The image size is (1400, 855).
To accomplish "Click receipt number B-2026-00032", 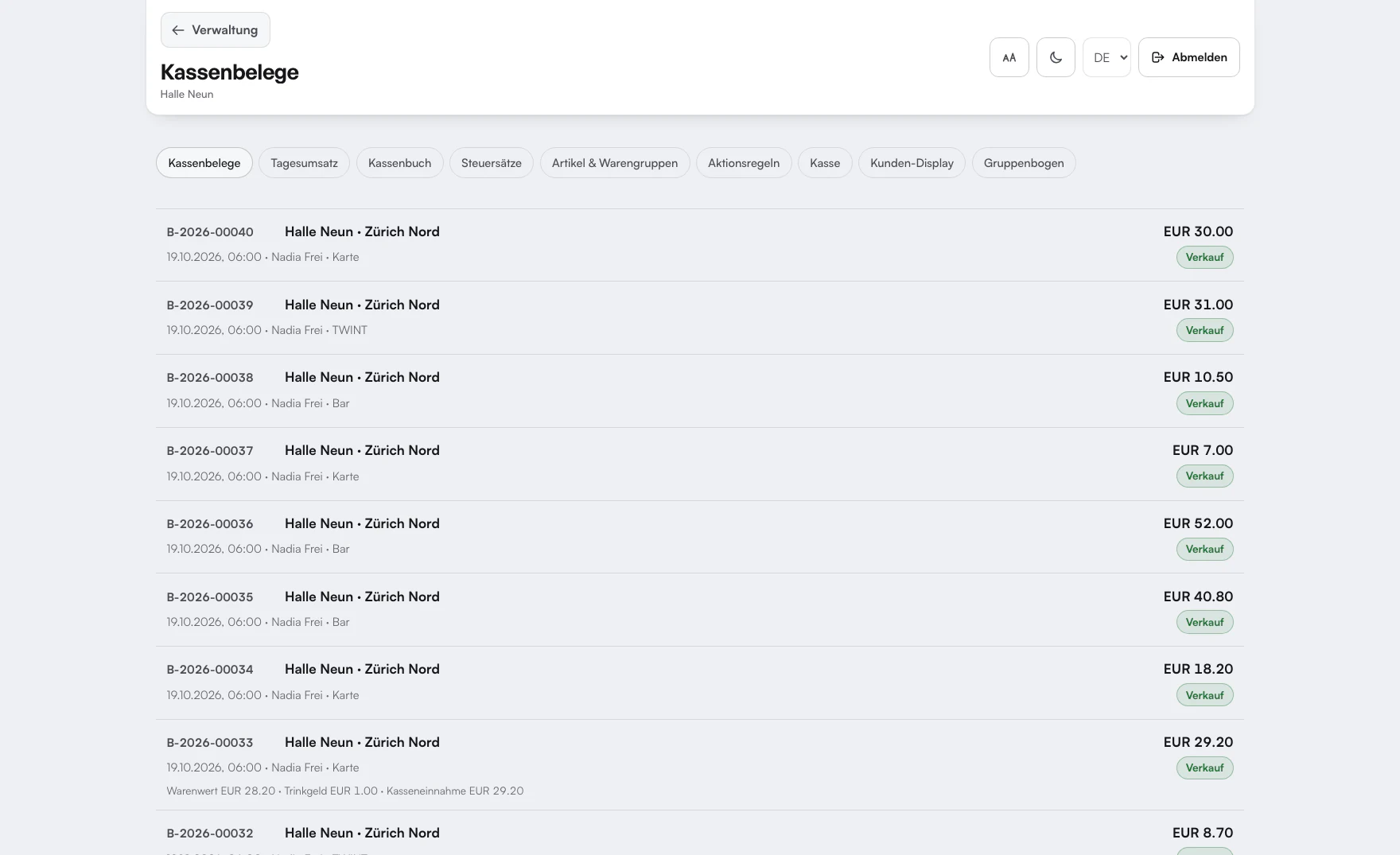I will point(210,834).
